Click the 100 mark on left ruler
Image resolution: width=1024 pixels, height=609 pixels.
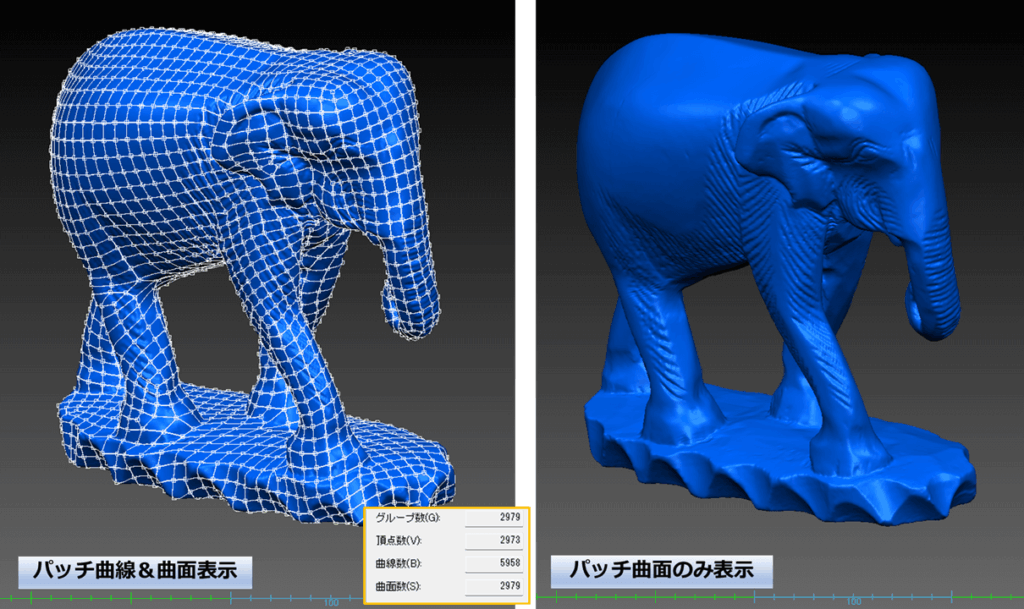tap(328, 602)
